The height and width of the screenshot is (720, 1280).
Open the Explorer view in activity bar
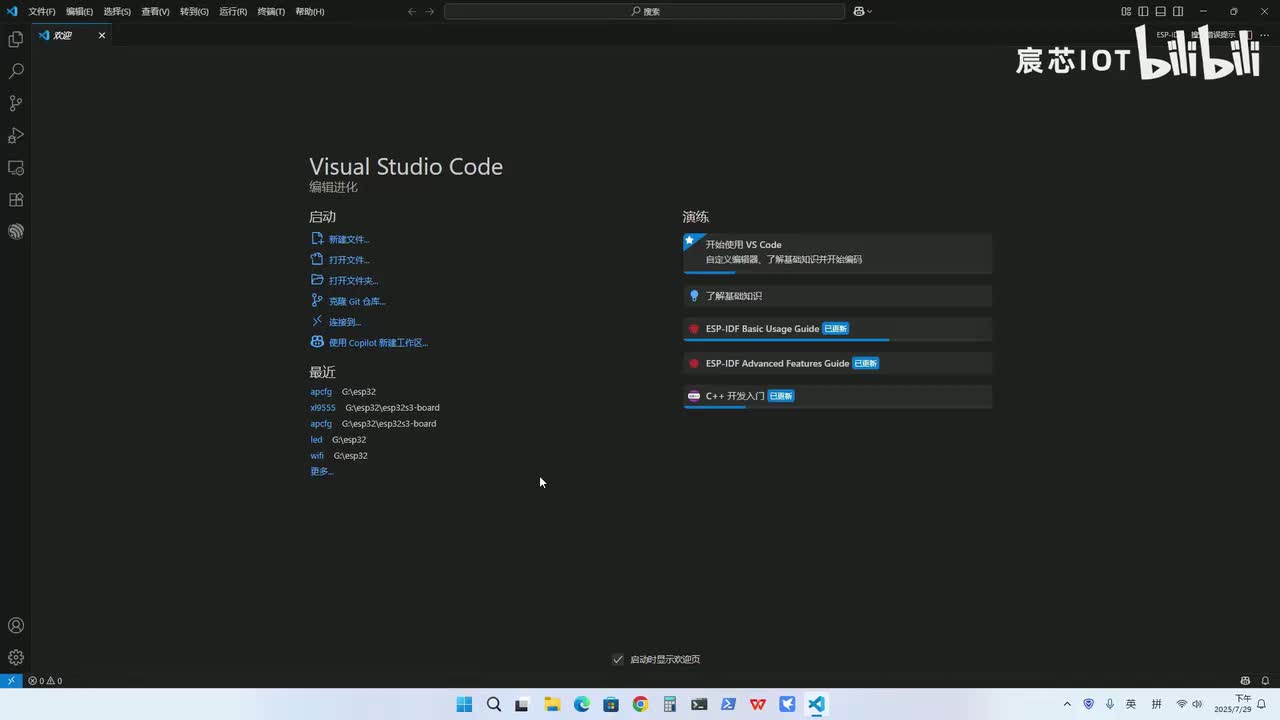pos(16,40)
